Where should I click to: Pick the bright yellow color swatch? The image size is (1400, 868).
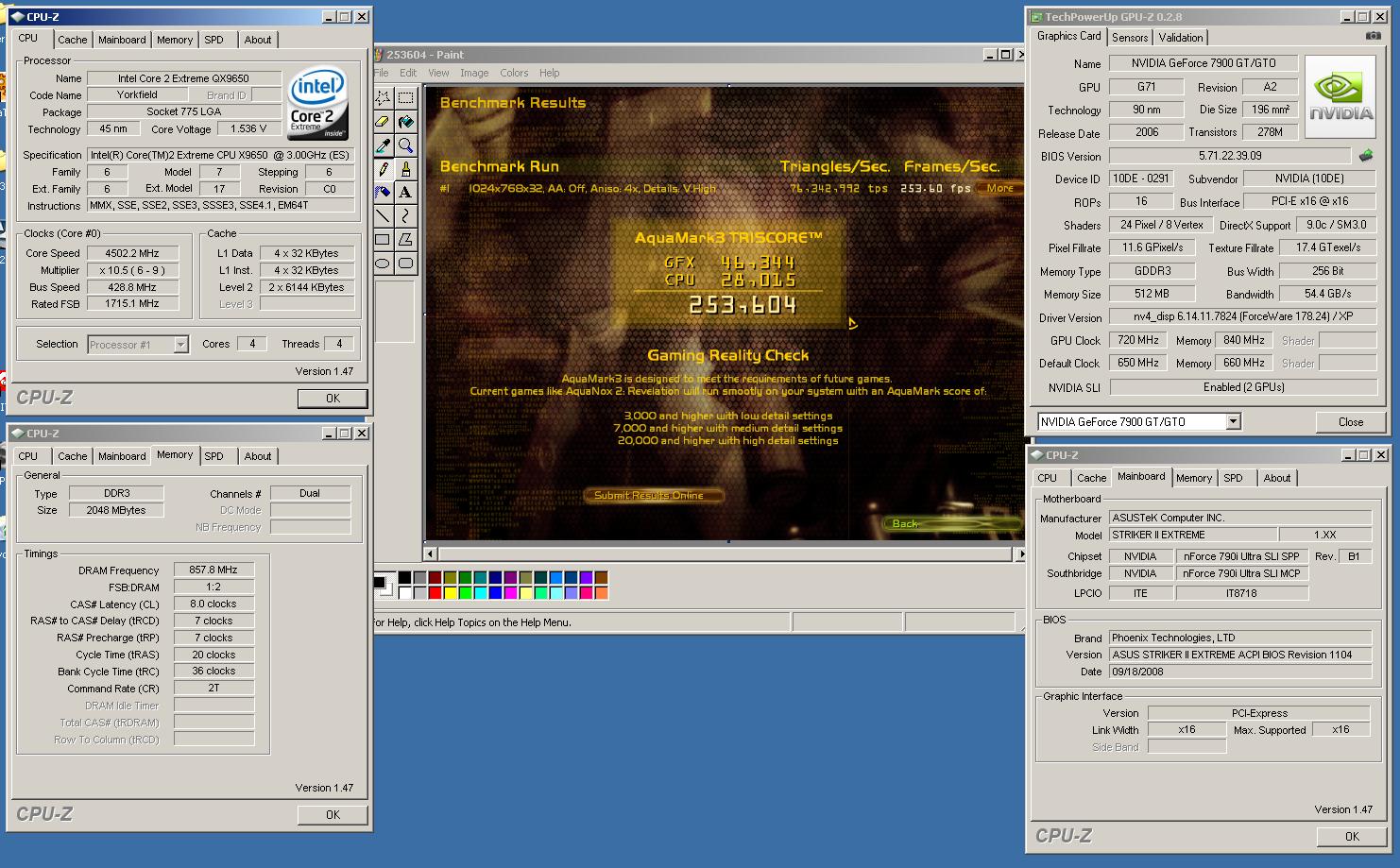(450, 593)
